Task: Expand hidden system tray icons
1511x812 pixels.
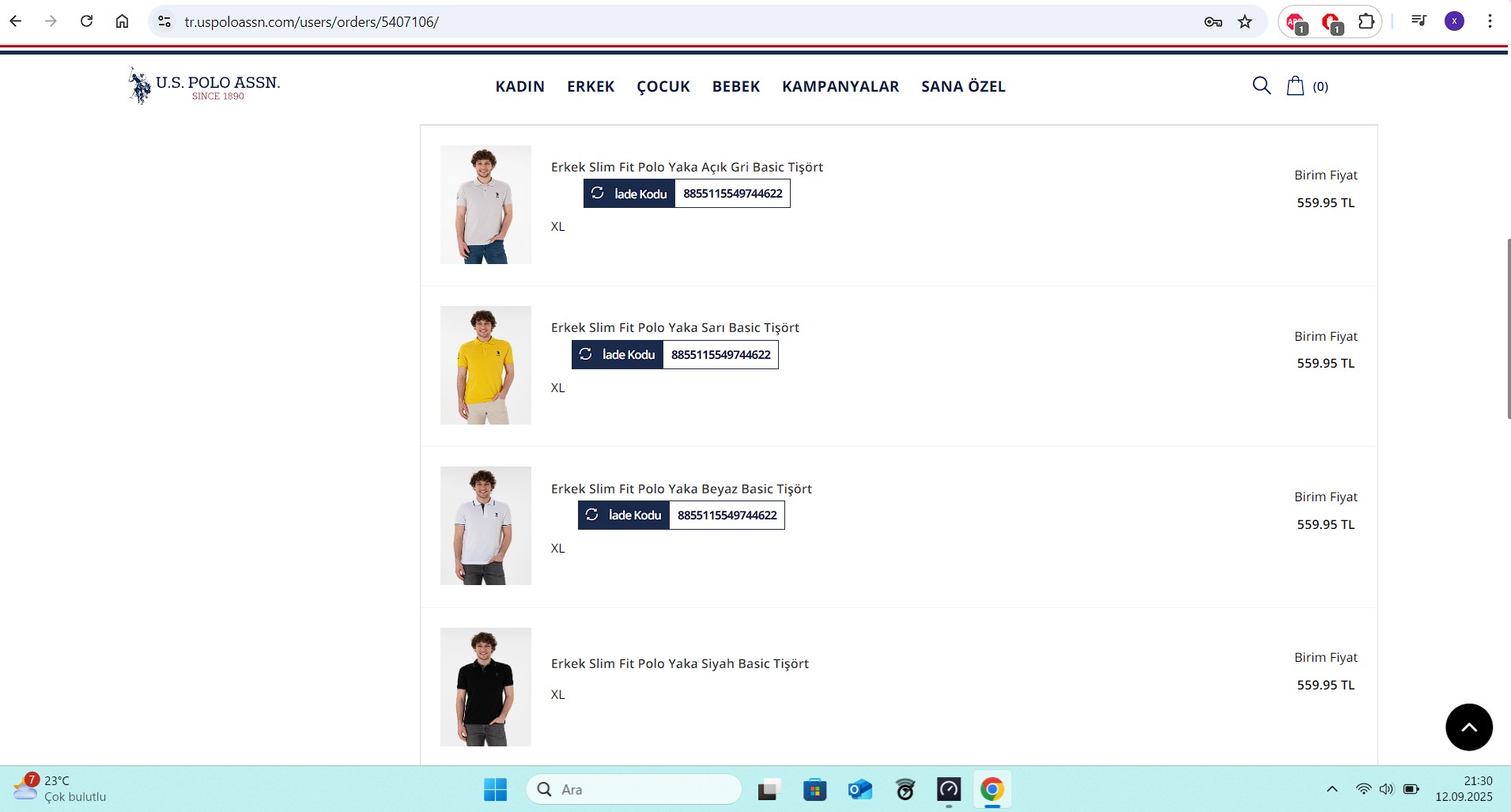Action: 1332,789
